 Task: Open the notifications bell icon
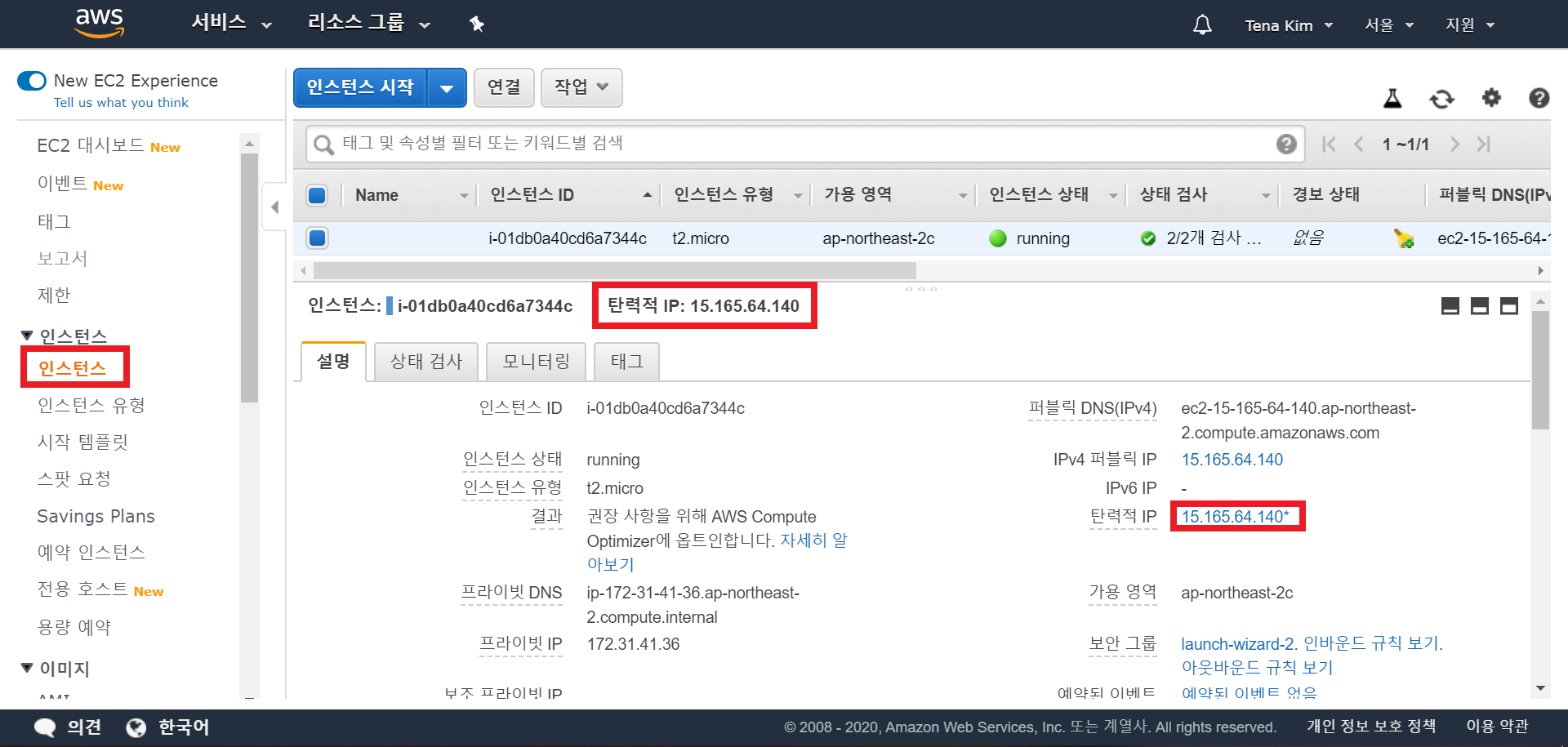[x=1202, y=24]
